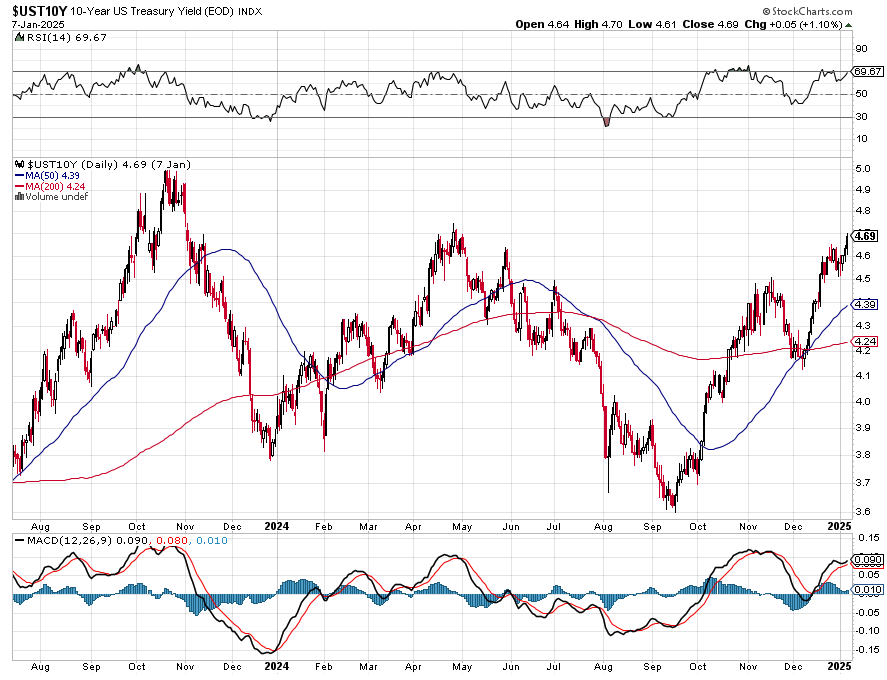Click the MACD histogram 0.010 value tag

(866, 591)
